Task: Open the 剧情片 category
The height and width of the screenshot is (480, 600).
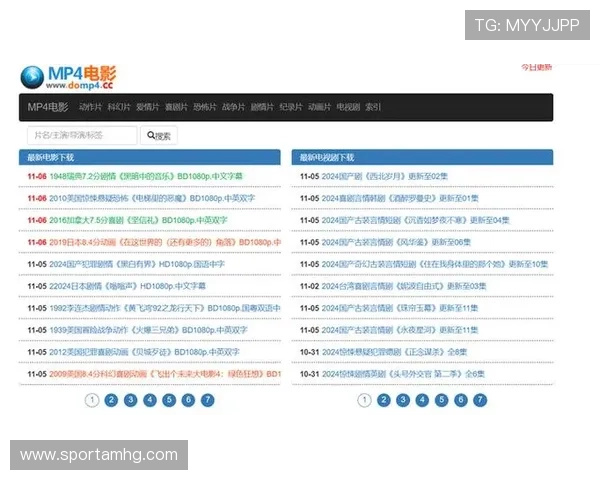Action: coord(262,107)
